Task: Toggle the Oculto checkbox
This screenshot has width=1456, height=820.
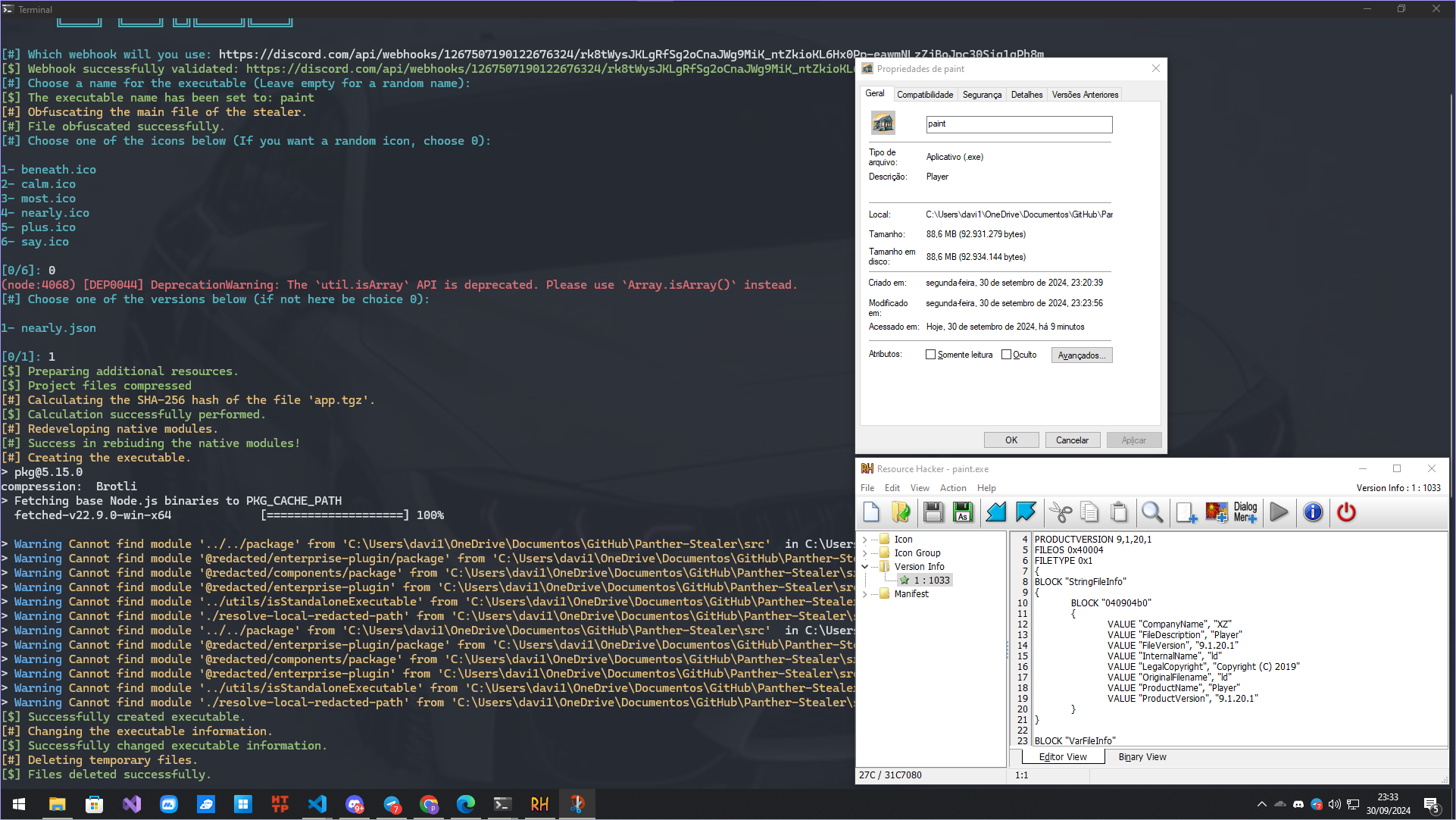Action: 1006,355
